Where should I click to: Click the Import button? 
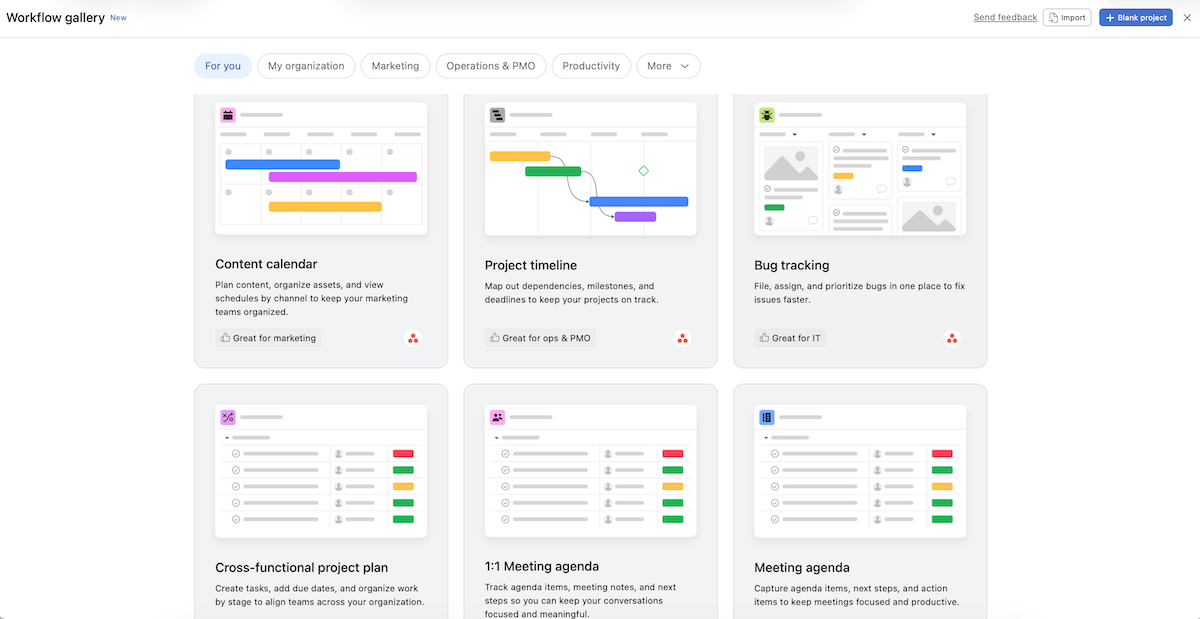[x=1067, y=17]
